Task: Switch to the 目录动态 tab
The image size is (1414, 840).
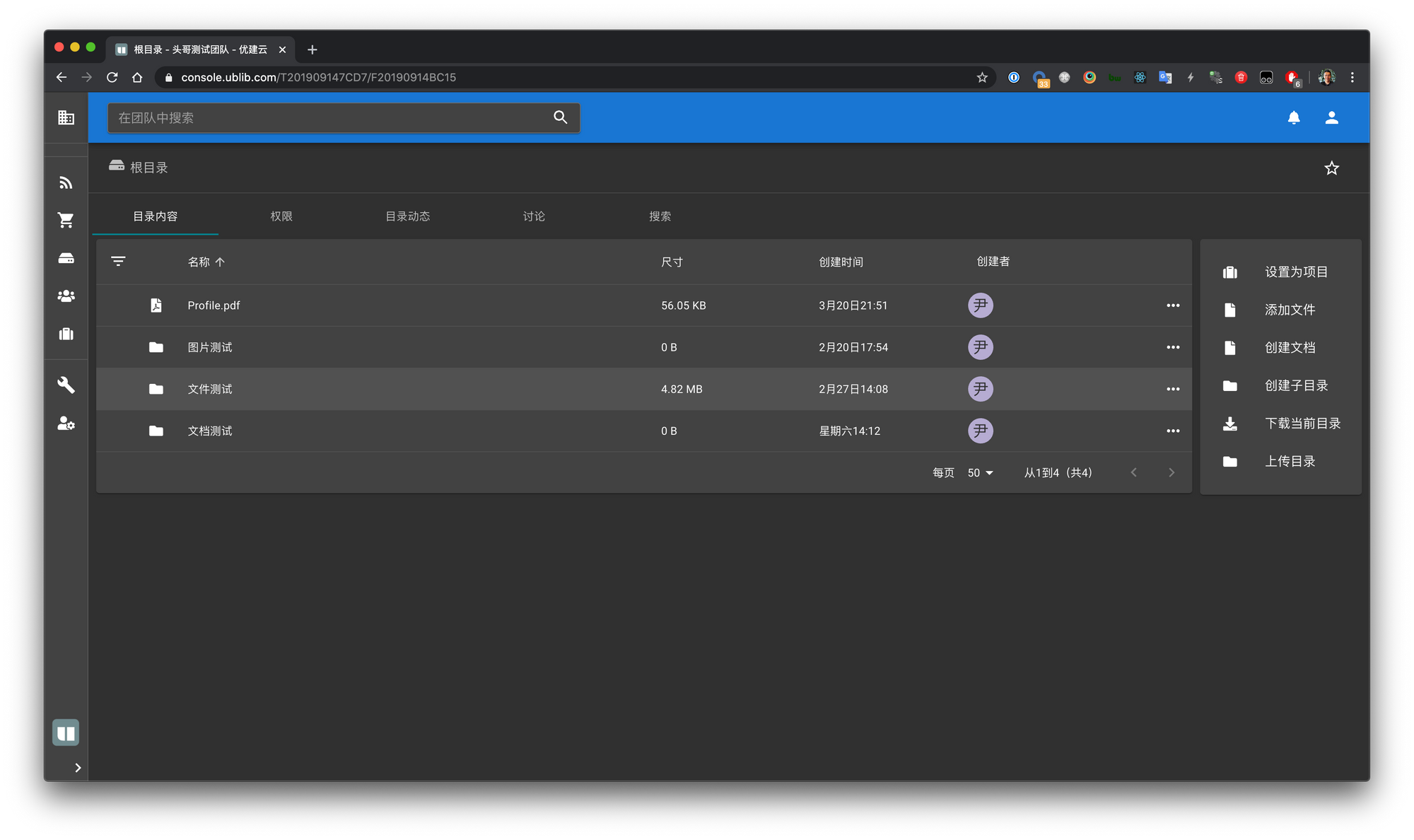Action: coord(407,216)
